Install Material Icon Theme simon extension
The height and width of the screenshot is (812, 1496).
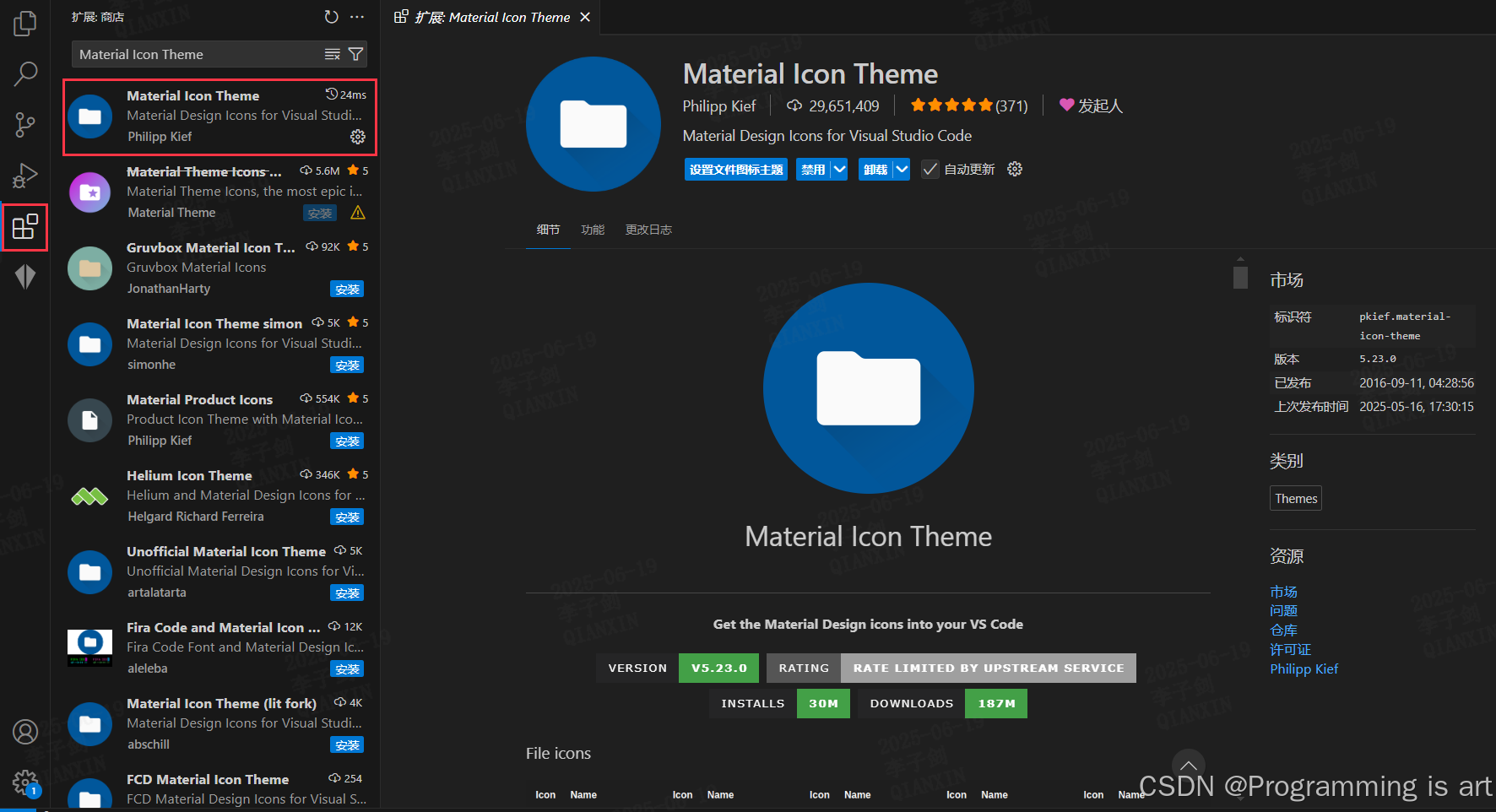tap(347, 365)
